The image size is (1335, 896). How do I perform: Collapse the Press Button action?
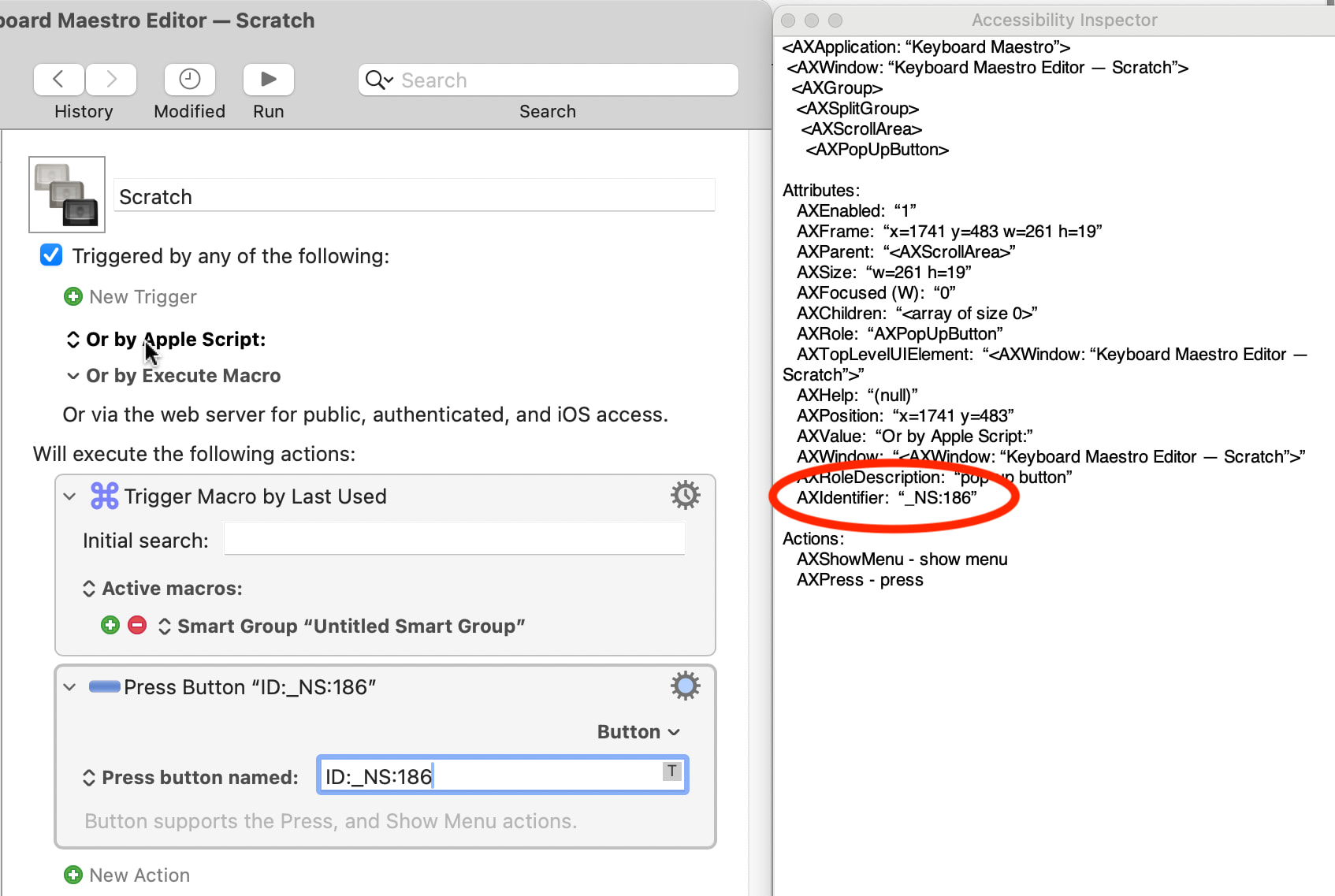tap(69, 687)
